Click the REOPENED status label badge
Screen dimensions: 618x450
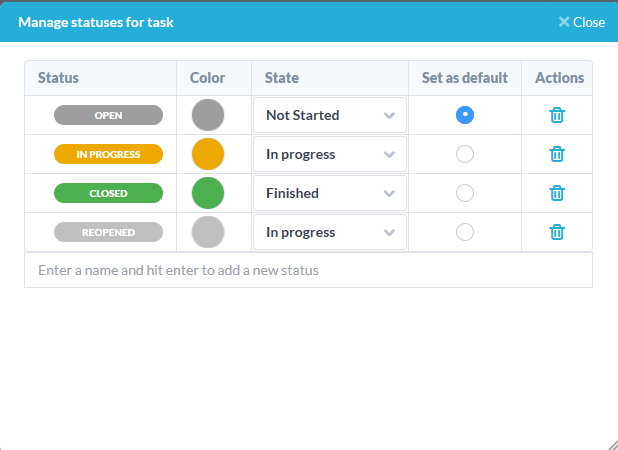108,232
